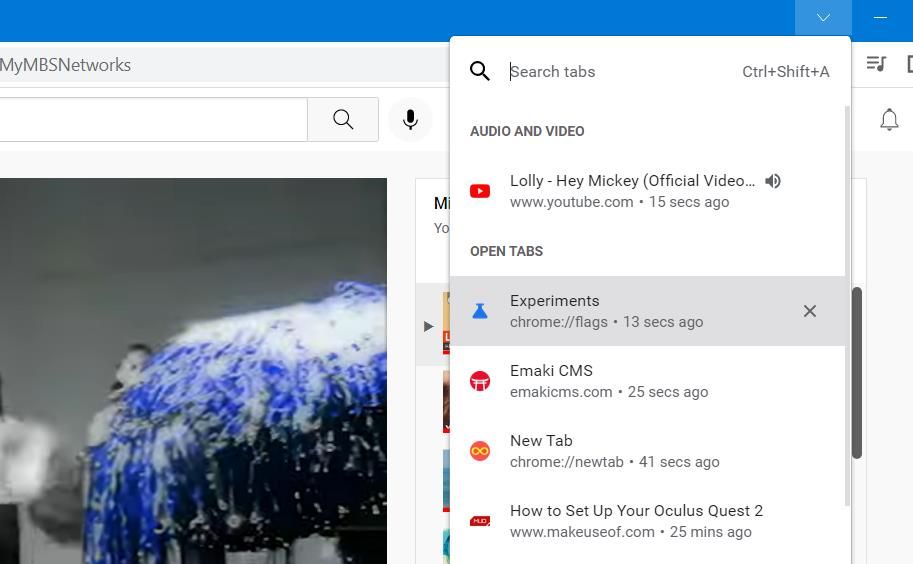Click 'emakicms.com • 25 secs ago' text
Viewport: 913px width, 564px height.
608,392
